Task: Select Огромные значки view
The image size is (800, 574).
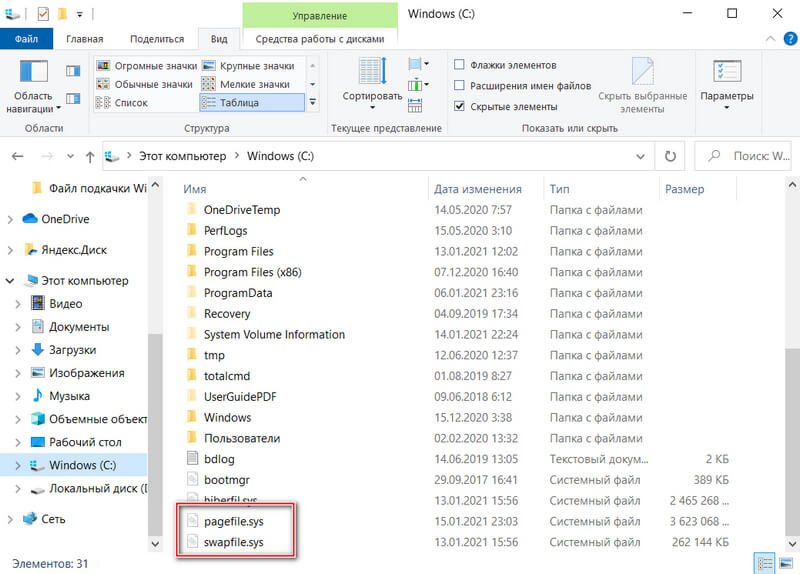Action: 147,66
